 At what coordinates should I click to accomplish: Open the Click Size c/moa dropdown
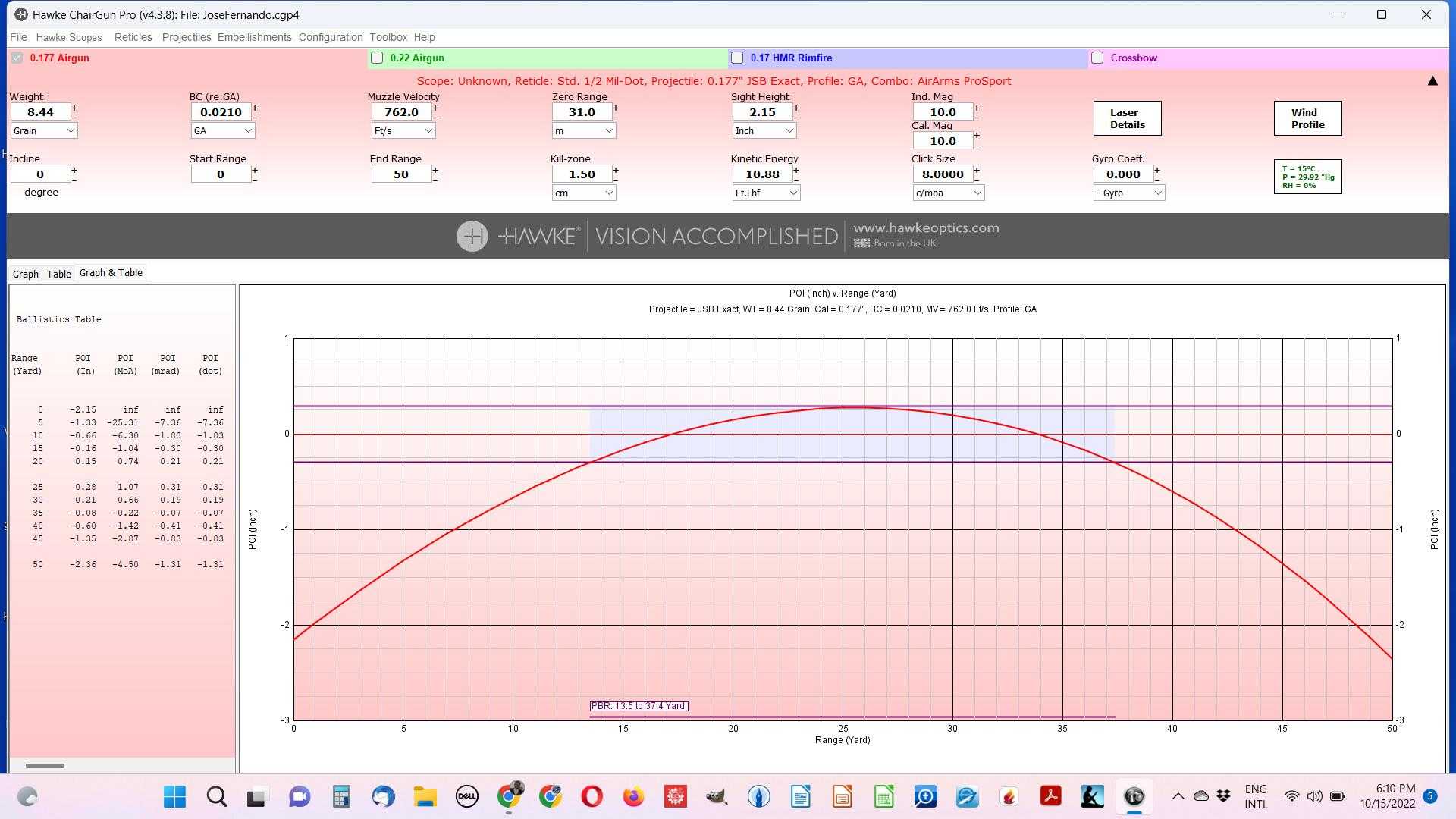coord(948,193)
